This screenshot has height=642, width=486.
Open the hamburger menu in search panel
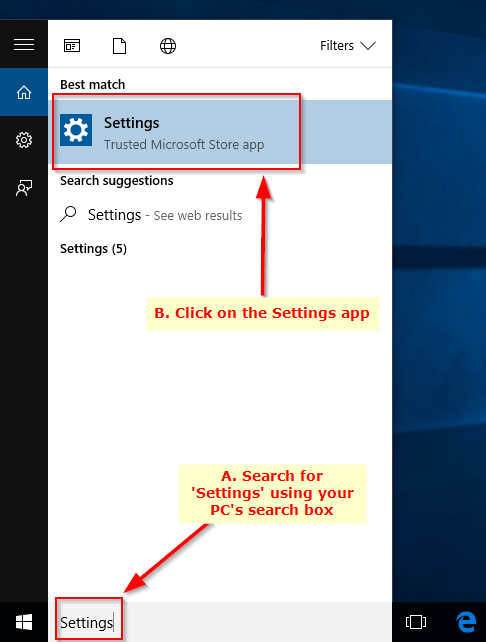tap(24, 44)
